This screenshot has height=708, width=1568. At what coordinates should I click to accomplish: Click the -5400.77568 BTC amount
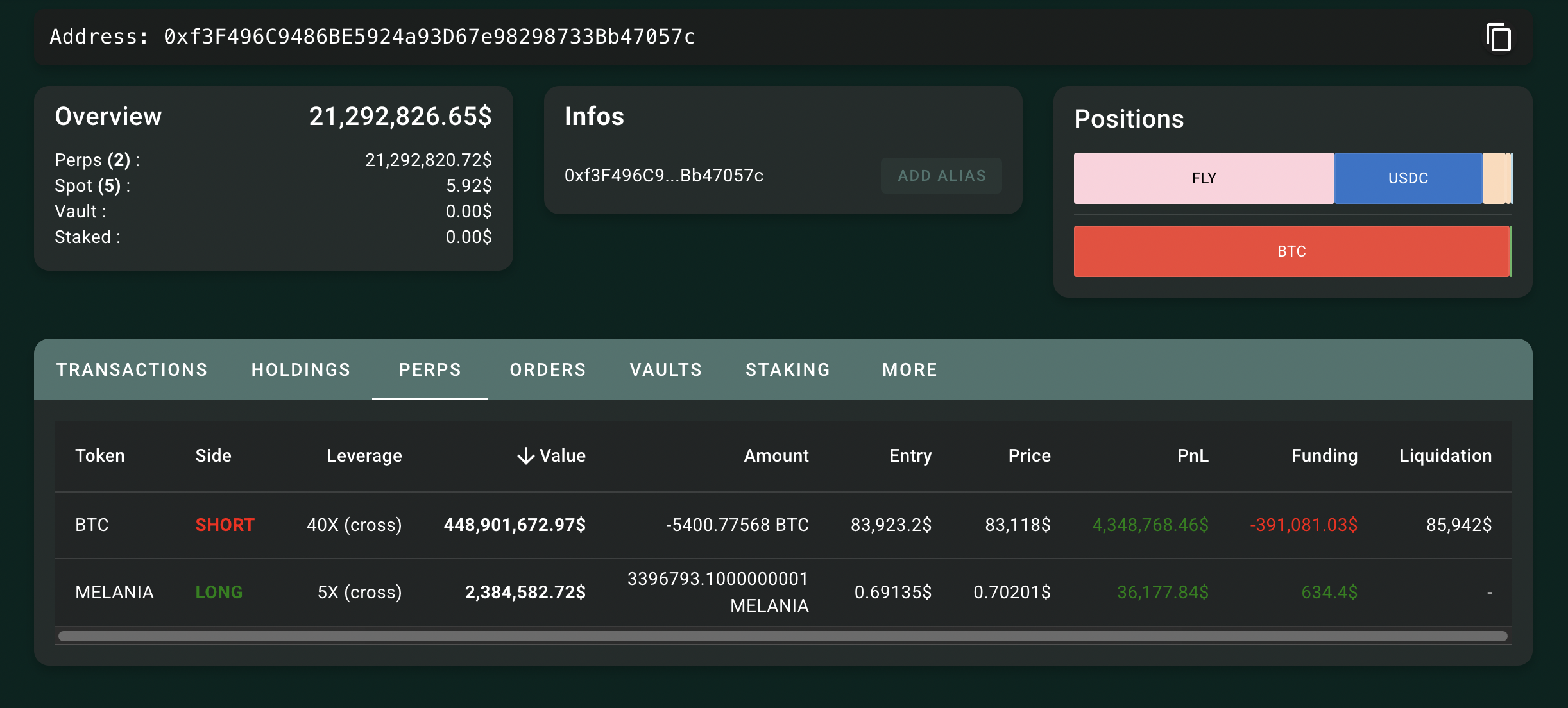coord(737,525)
